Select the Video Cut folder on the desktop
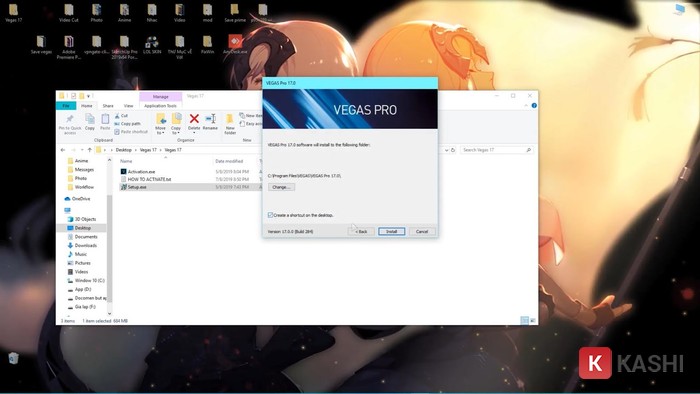The width and height of the screenshot is (700, 394). tap(68, 13)
